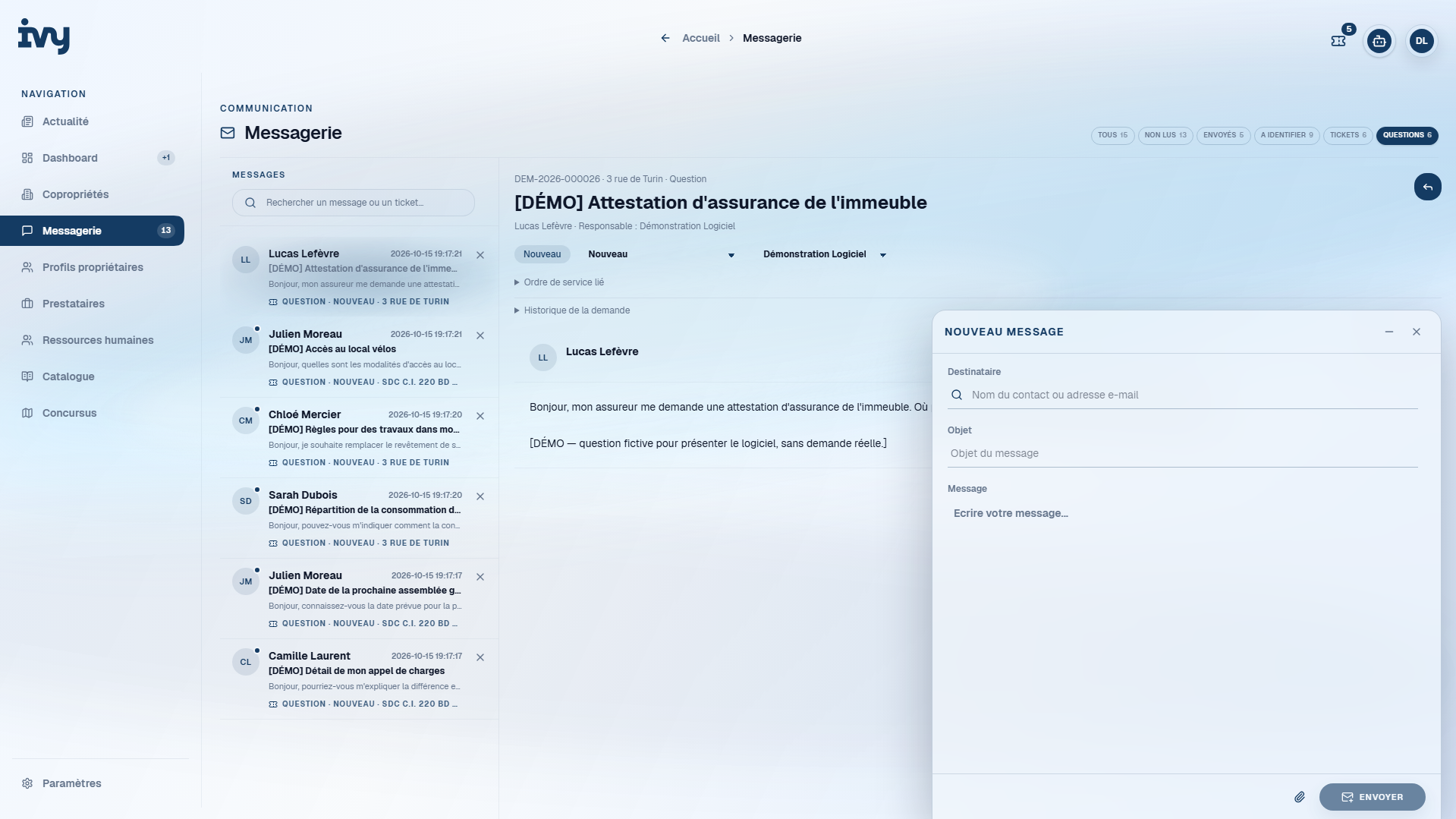Click the back arrow beside Accueil

tap(665, 38)
